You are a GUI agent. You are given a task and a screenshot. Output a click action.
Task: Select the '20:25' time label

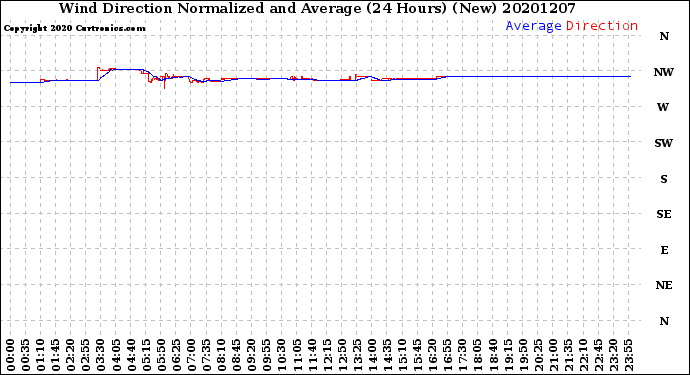[538, 355]
